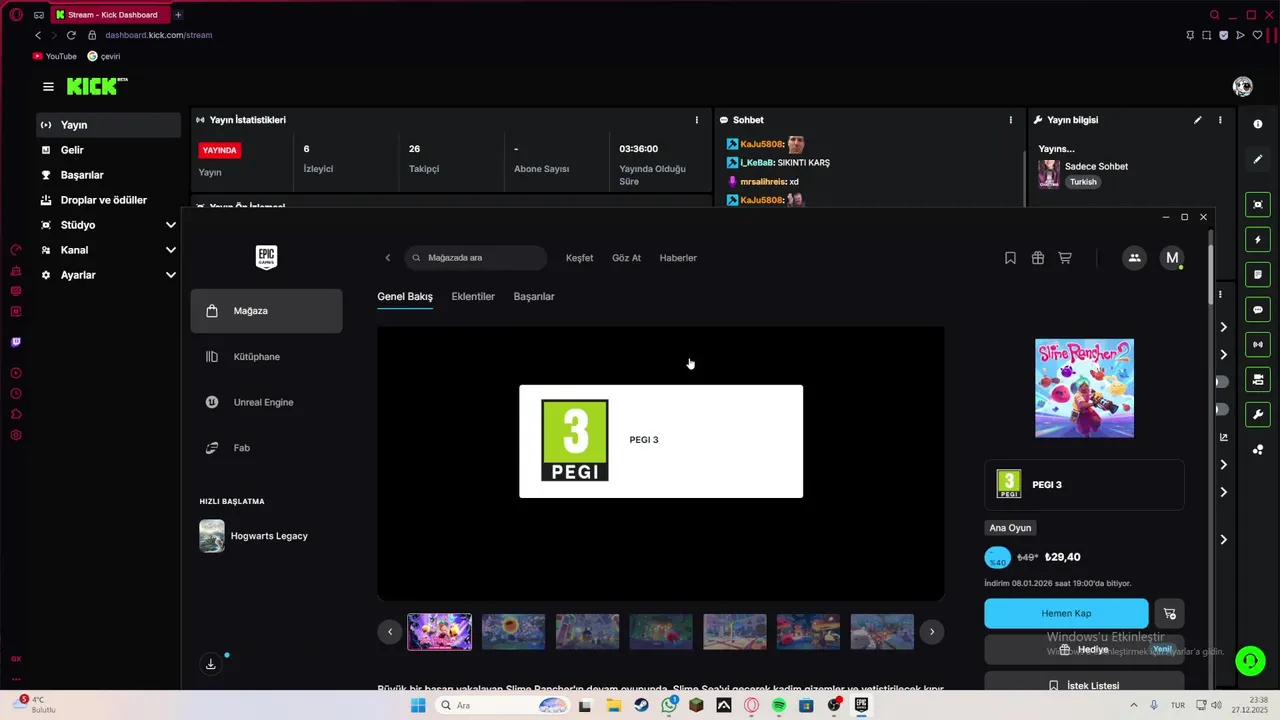Click the Windows Start button
1280x720 pixels.
[x=418, y=705]
